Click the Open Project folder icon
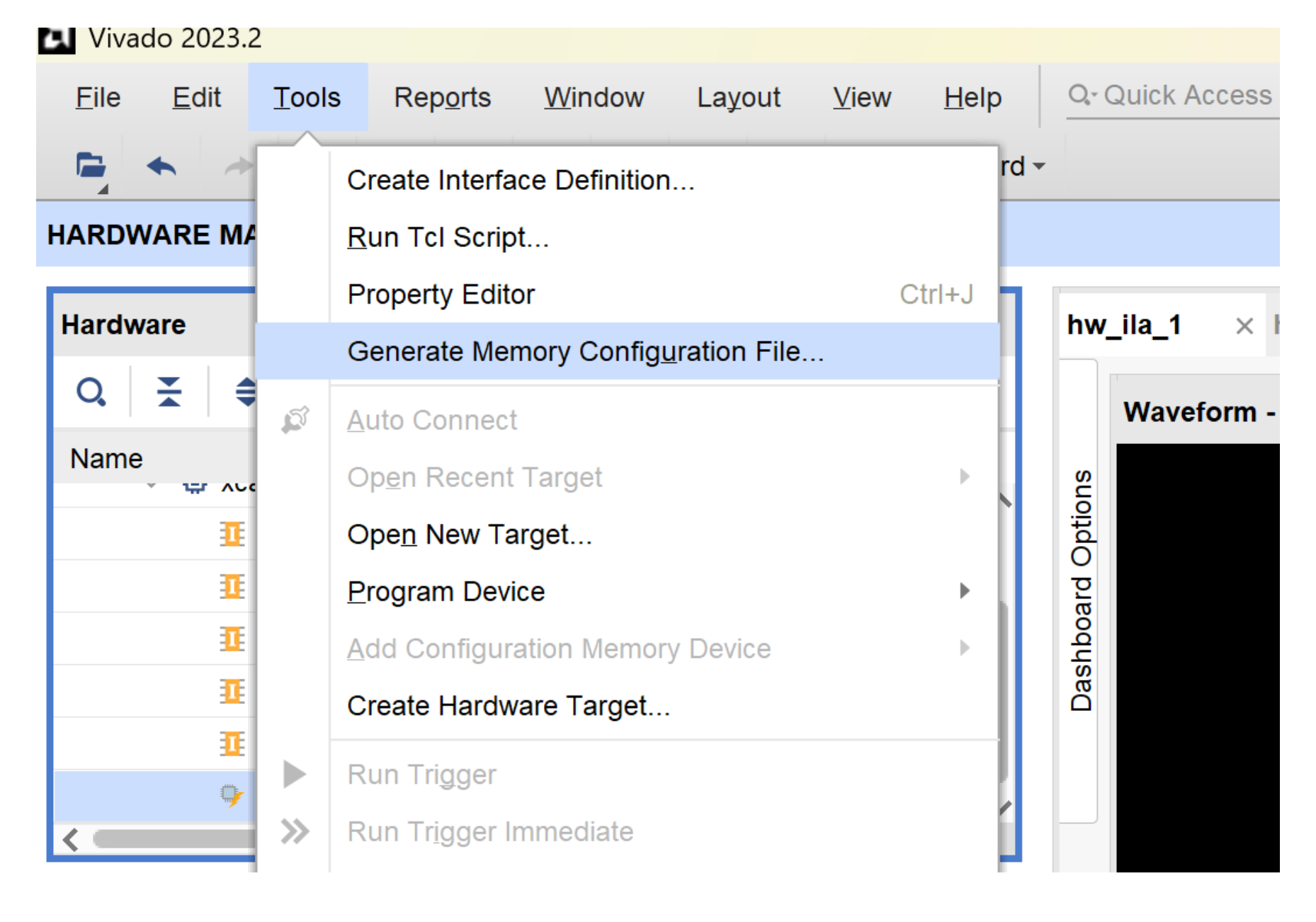The image size is (1316, 922). (x=91, y=167)
